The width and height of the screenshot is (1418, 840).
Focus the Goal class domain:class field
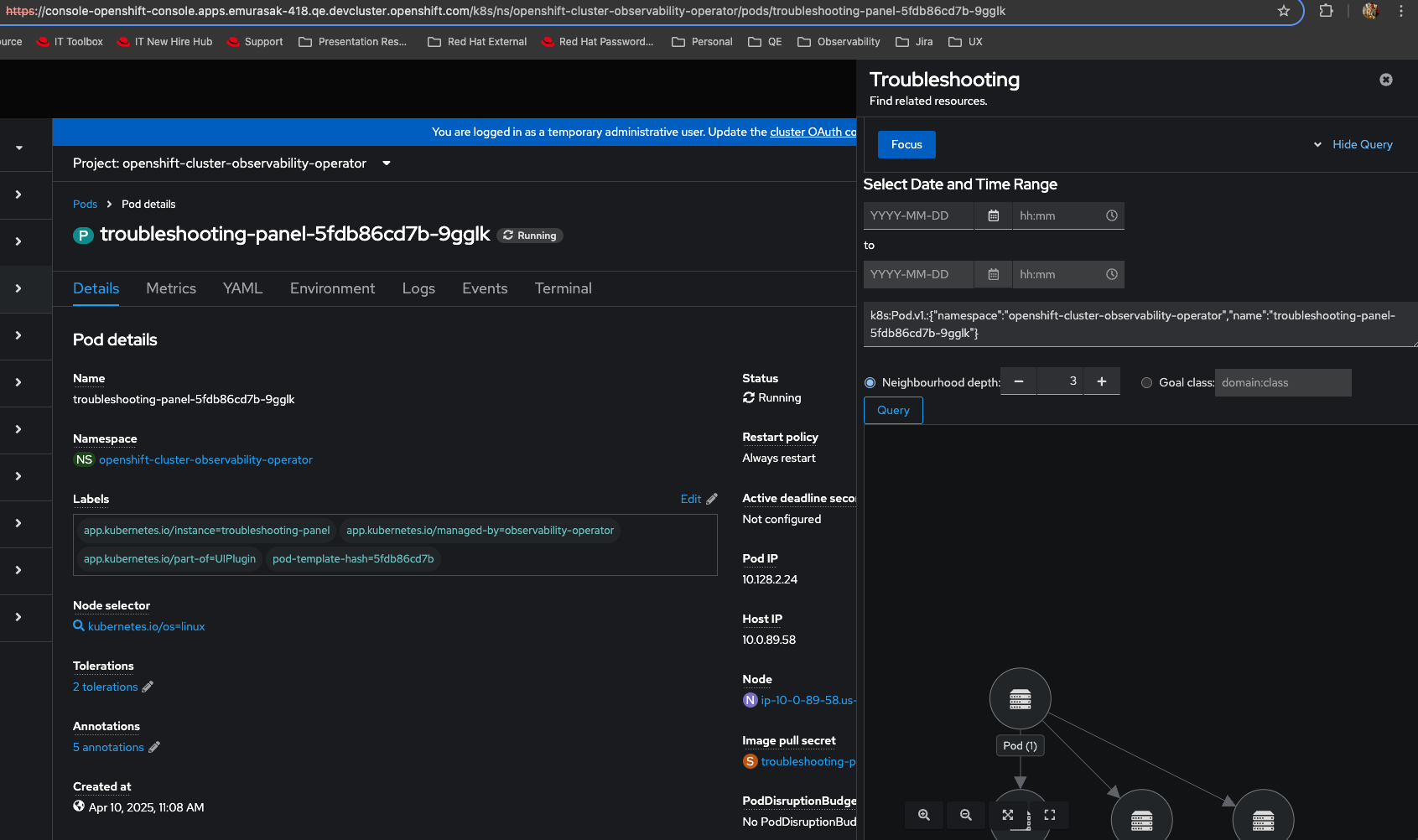pyautogui.click(x=1283, y=382)
